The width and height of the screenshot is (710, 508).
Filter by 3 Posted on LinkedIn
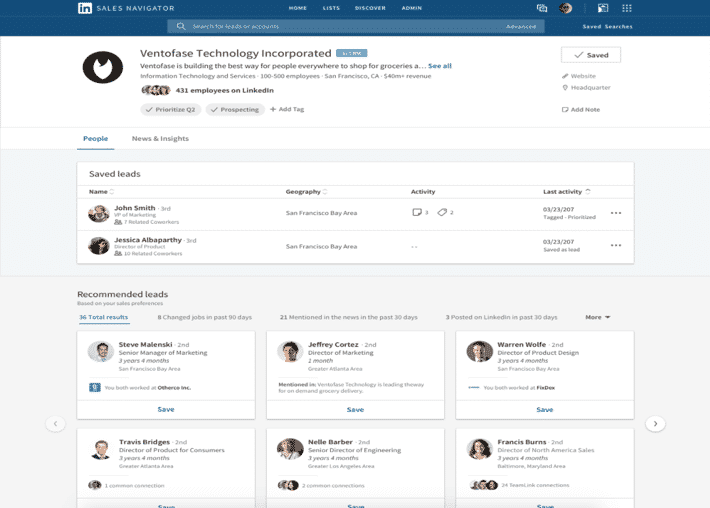[501, 317]
